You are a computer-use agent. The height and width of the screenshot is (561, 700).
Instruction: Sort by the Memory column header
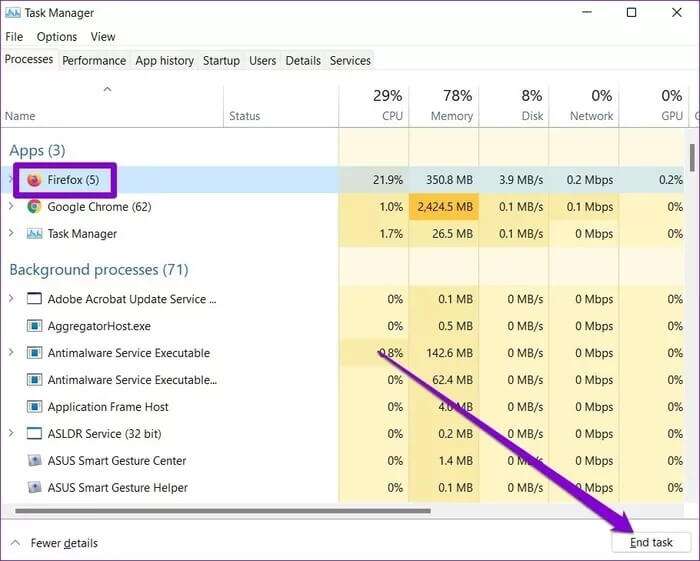(444, 106)
